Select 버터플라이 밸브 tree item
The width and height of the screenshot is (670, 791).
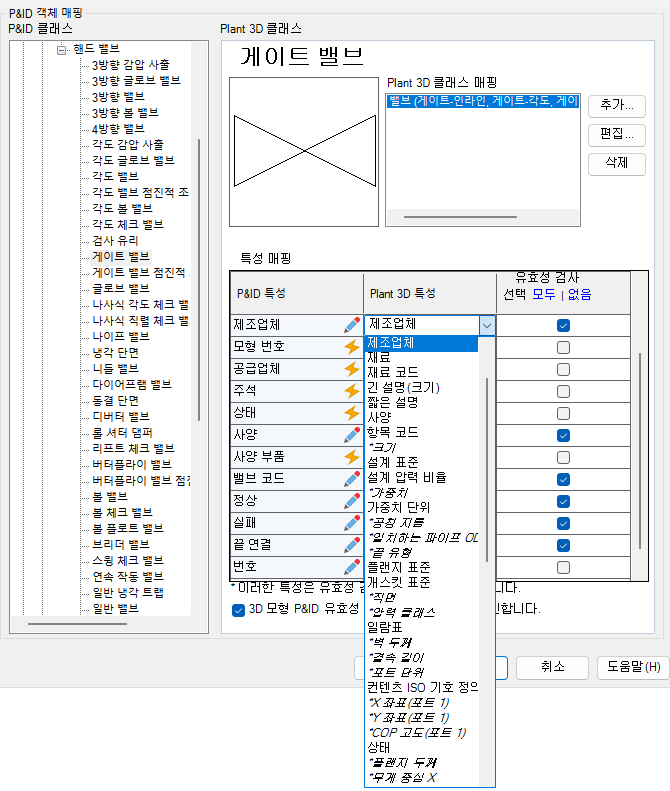click(x=132, y=465)
